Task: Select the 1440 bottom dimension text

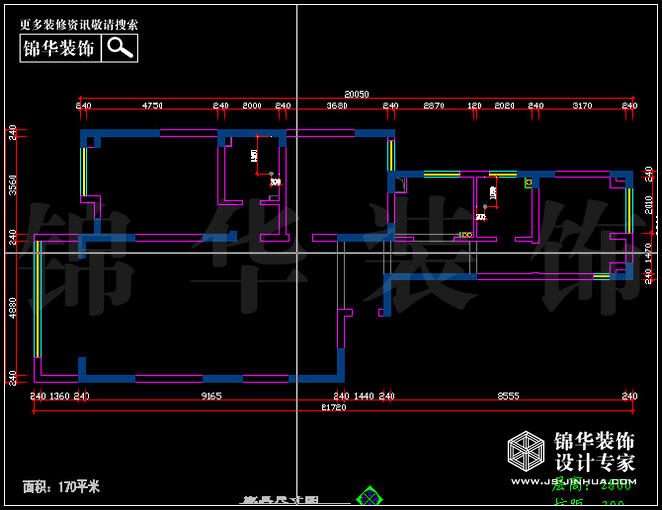Action: (363, 397)
